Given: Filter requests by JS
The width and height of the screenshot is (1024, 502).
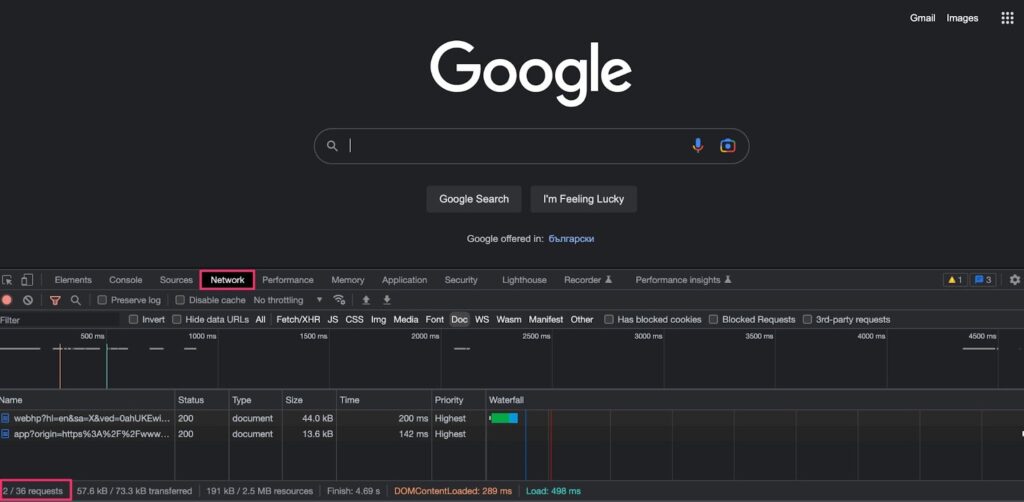Looking at the screenshot, I should tap(333, 319).
